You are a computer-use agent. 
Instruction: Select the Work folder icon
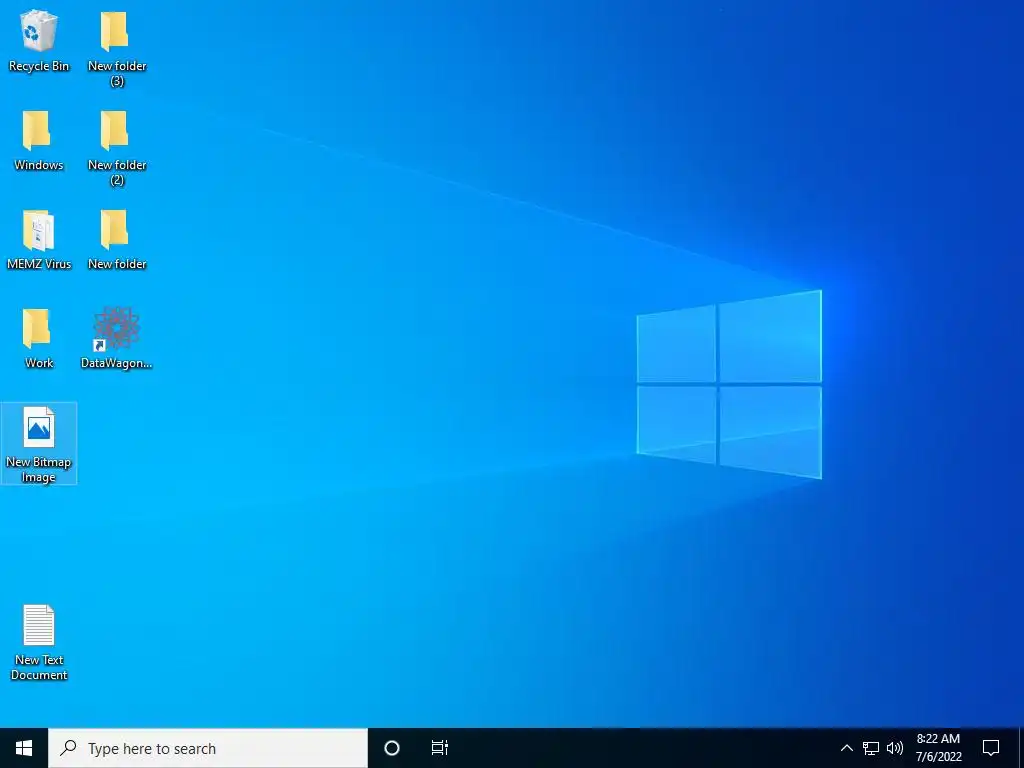coord(39,338)
